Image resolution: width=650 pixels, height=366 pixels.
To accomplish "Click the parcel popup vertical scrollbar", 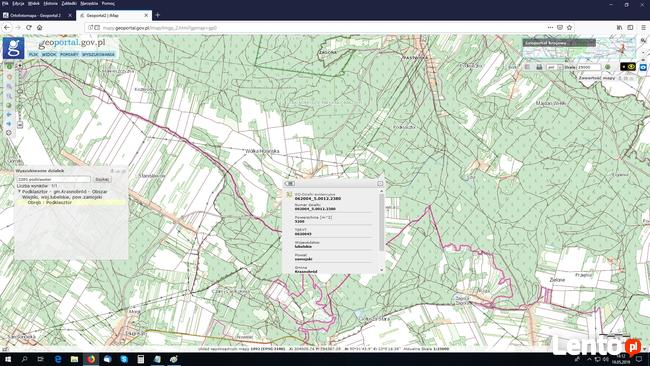I will [381, 222].
